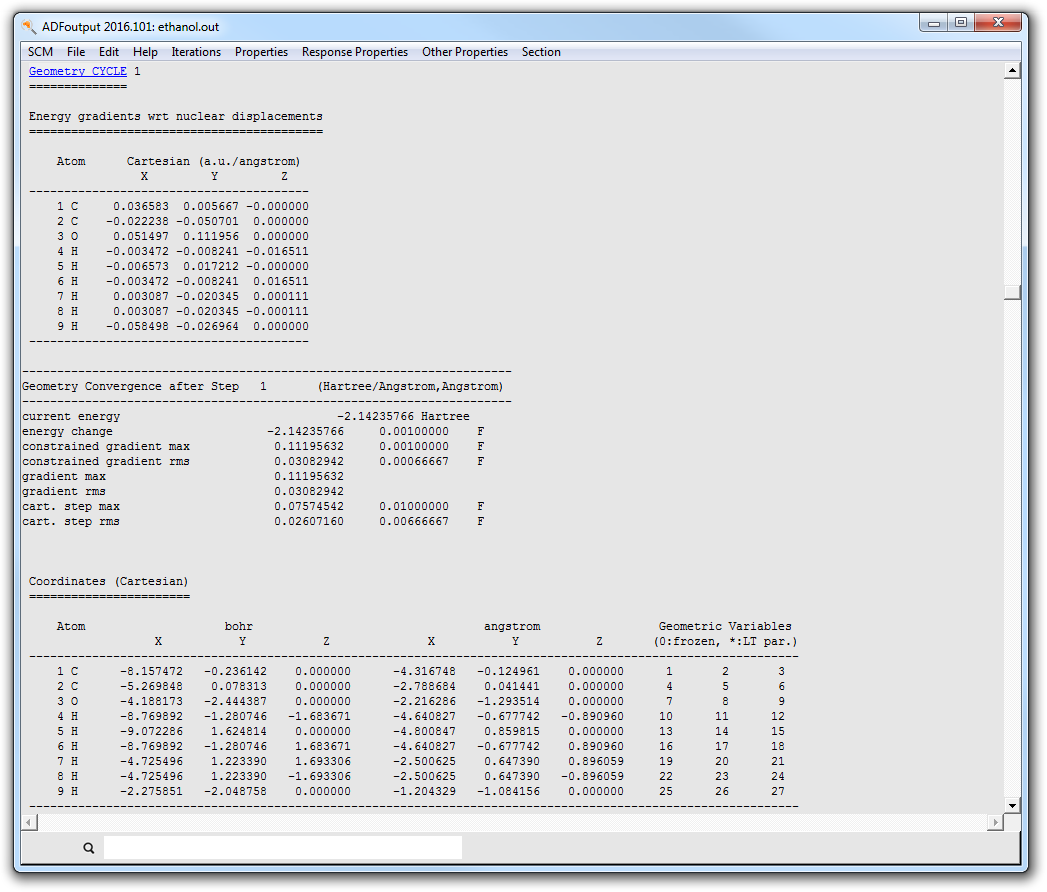Close the ADFoutput window

point(998,23)
